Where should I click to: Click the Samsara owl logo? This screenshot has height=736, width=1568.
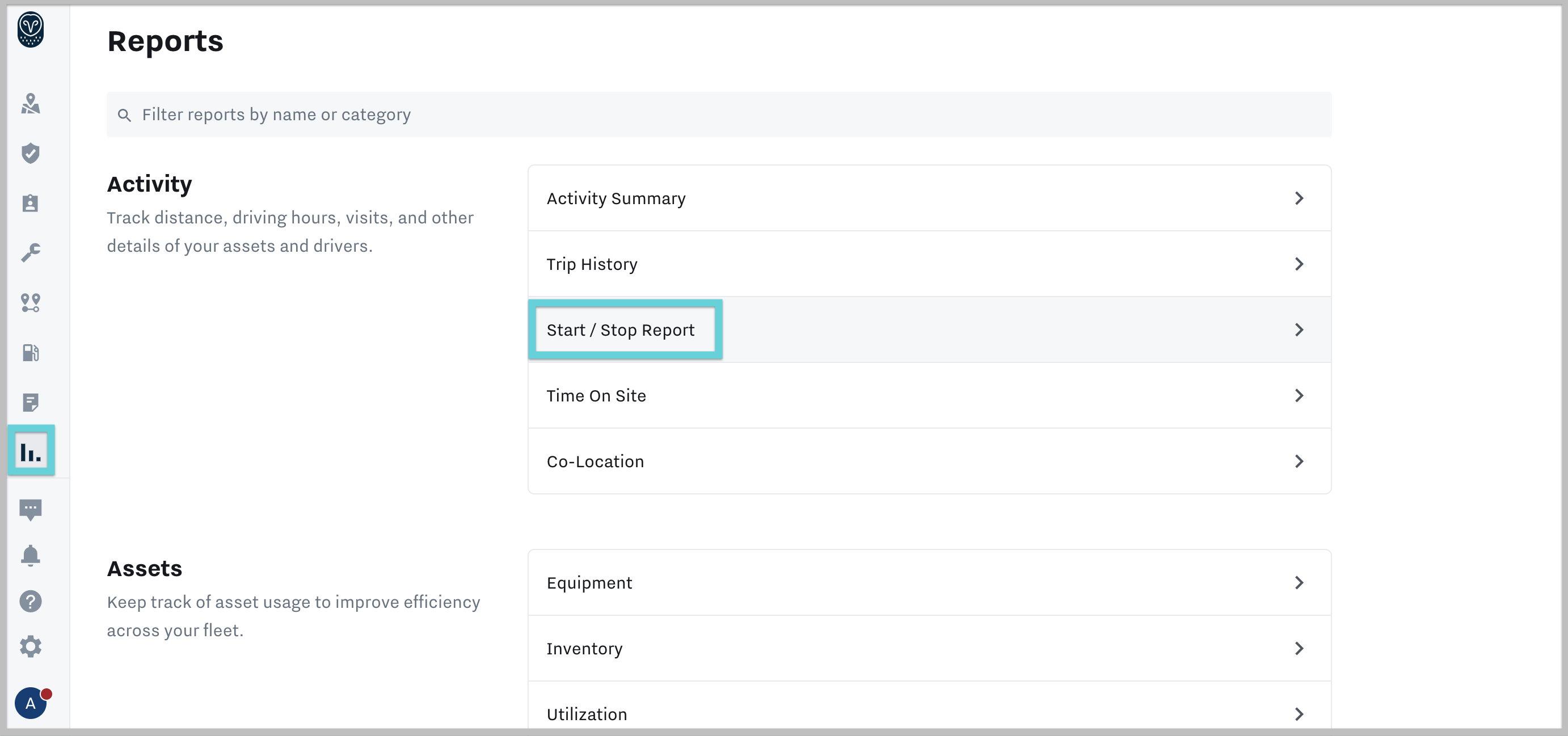pyautogui.click(x=31, y=28)
